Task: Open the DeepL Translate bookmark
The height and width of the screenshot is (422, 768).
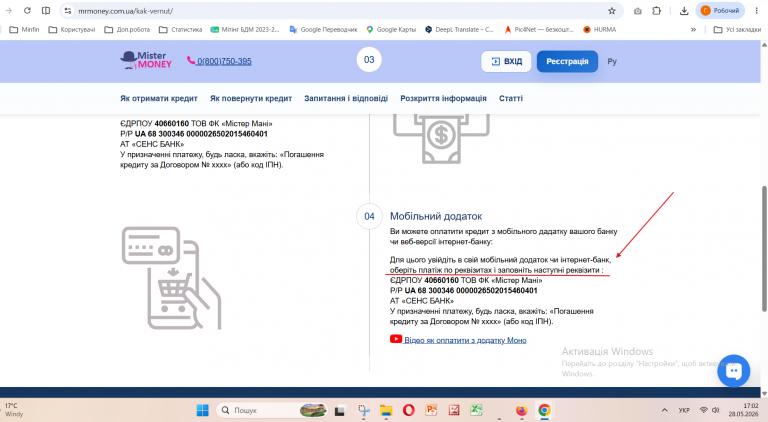Action: click(459, 29)
